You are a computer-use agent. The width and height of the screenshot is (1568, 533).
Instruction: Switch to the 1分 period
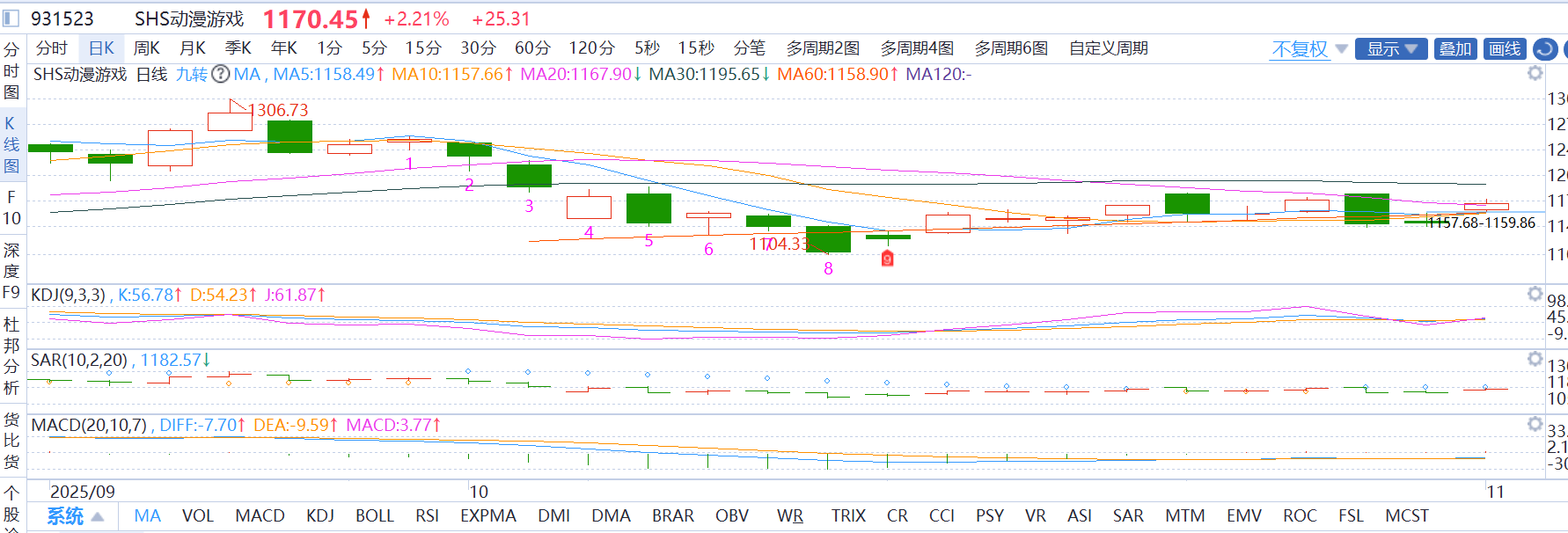(330, 48)
